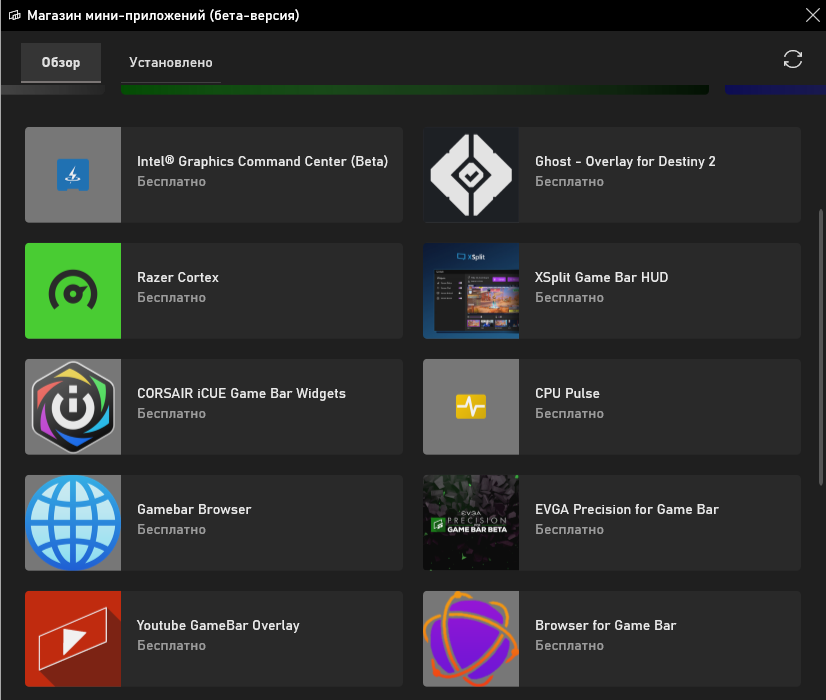Click the vertical scrollbar thumb
826x700 pixels.
tap(820, 348)
